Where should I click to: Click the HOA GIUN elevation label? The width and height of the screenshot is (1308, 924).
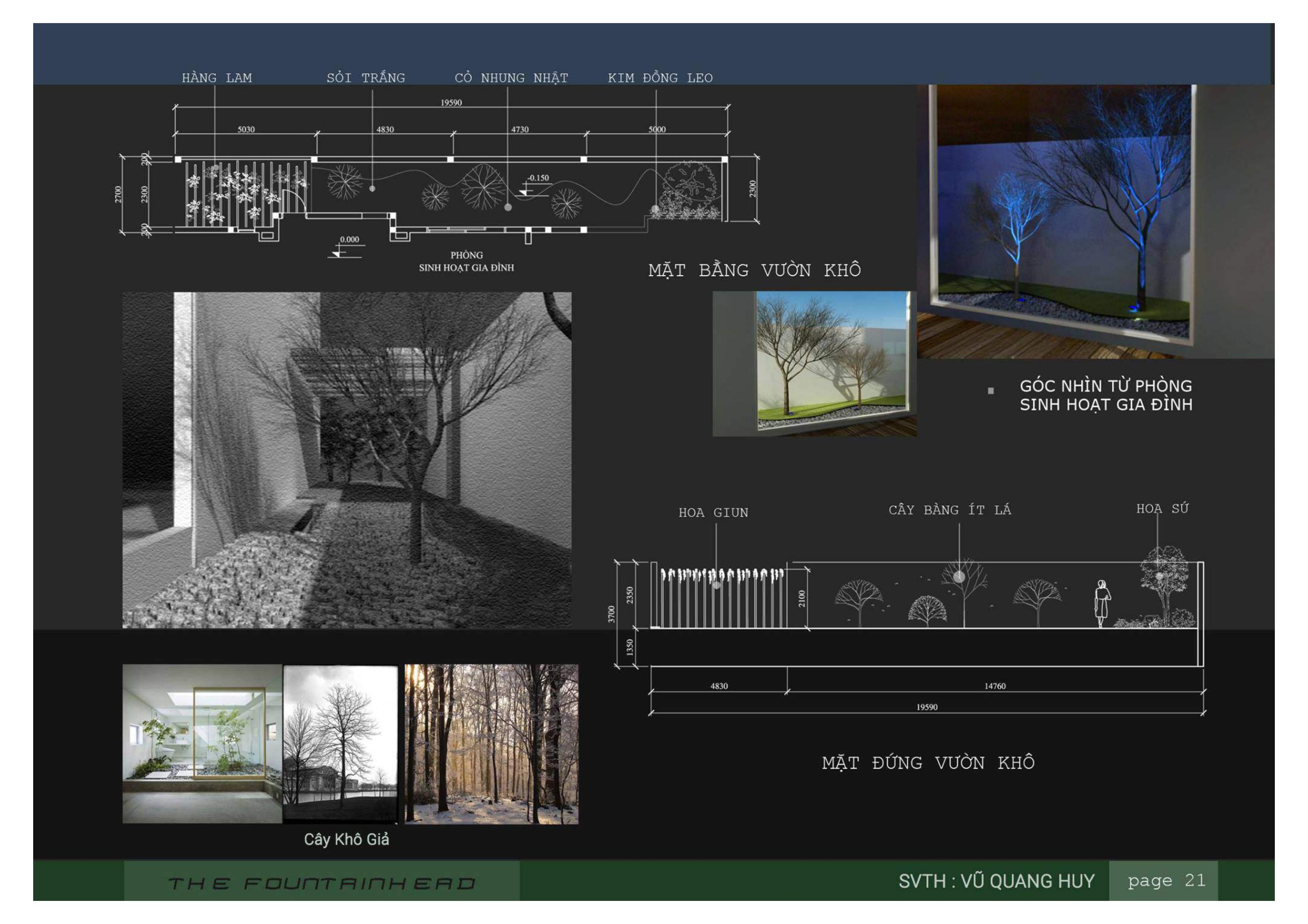tap(713, 512)
